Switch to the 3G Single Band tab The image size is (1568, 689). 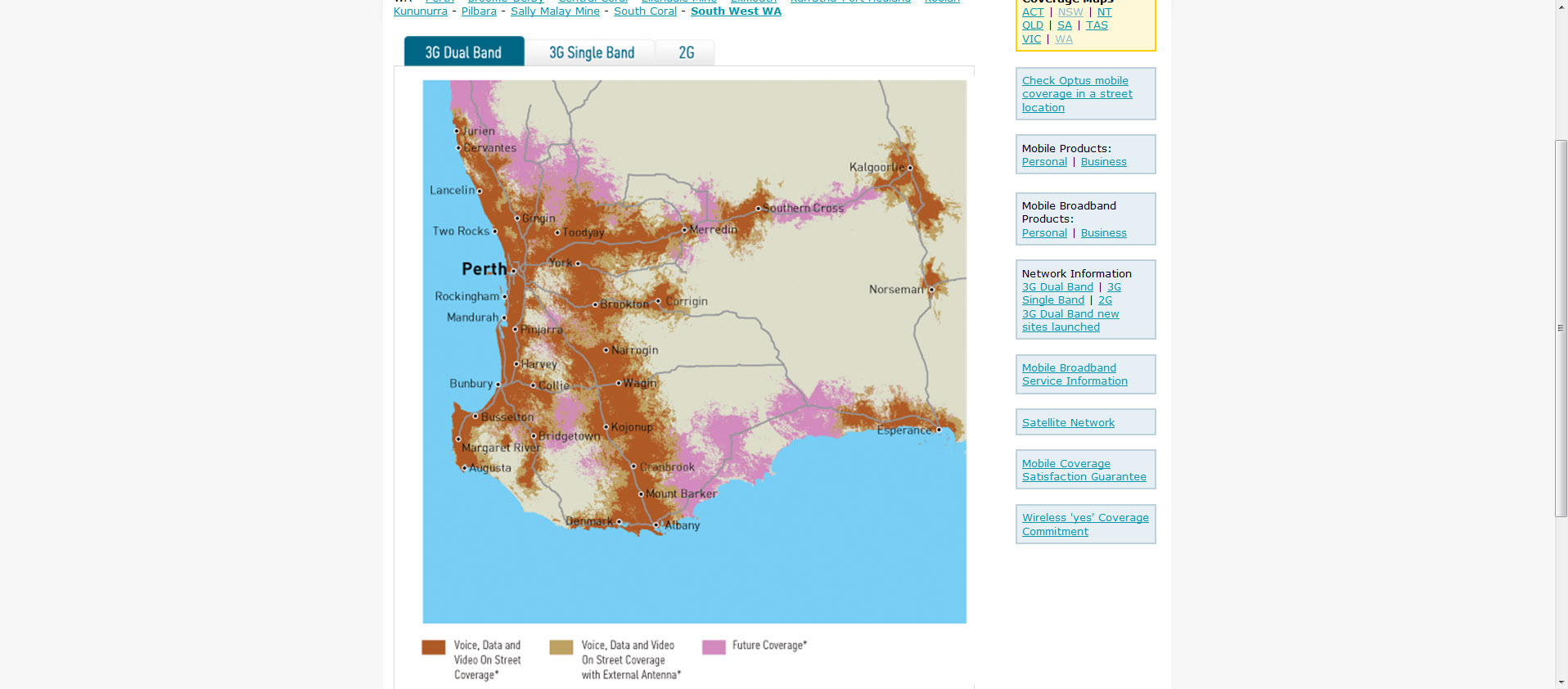pos(591,53)
